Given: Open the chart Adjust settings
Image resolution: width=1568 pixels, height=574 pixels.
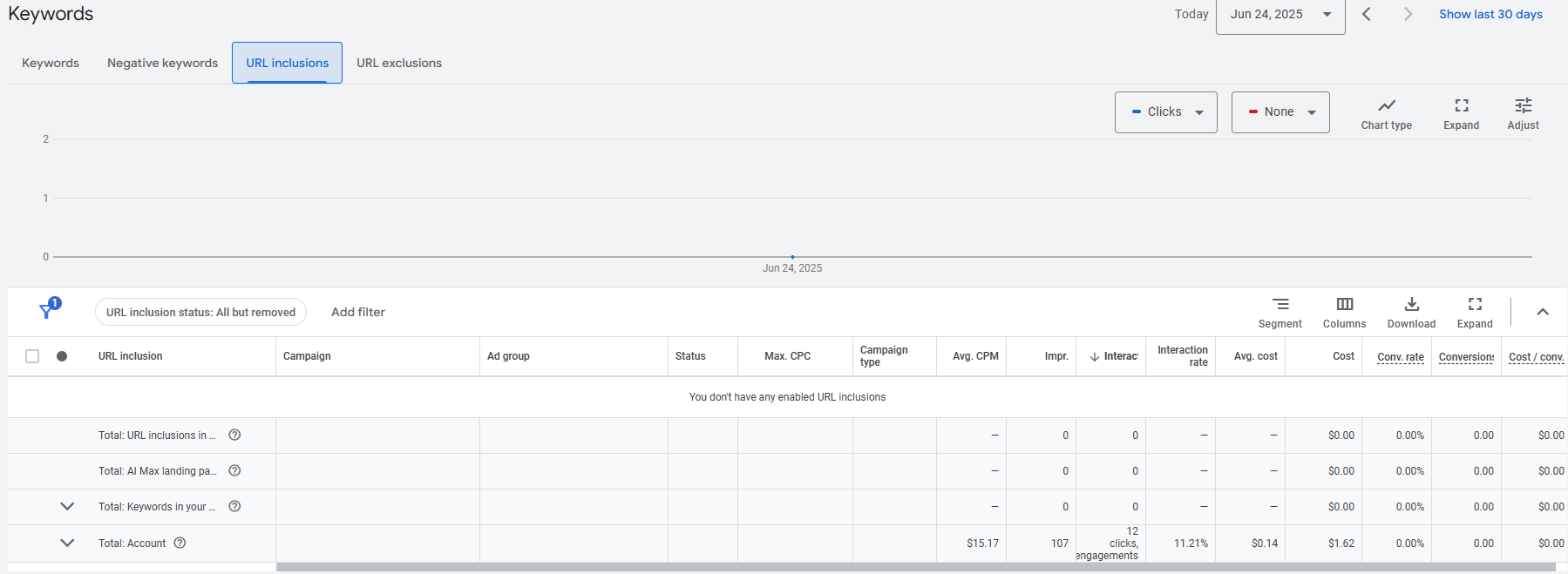Looking at the screenshot, I should [x=1523, y=113].
